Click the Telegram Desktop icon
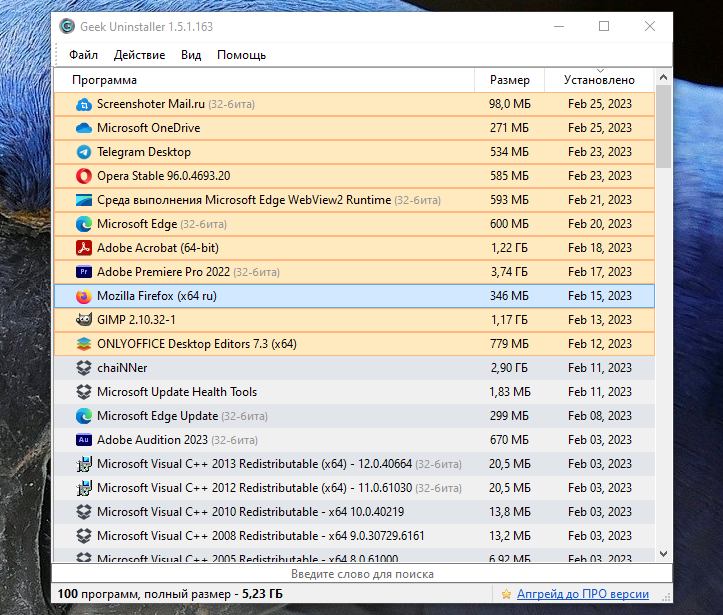Image resolution: width=723 pixels, height=615 pixels. (x=83, y=152)
